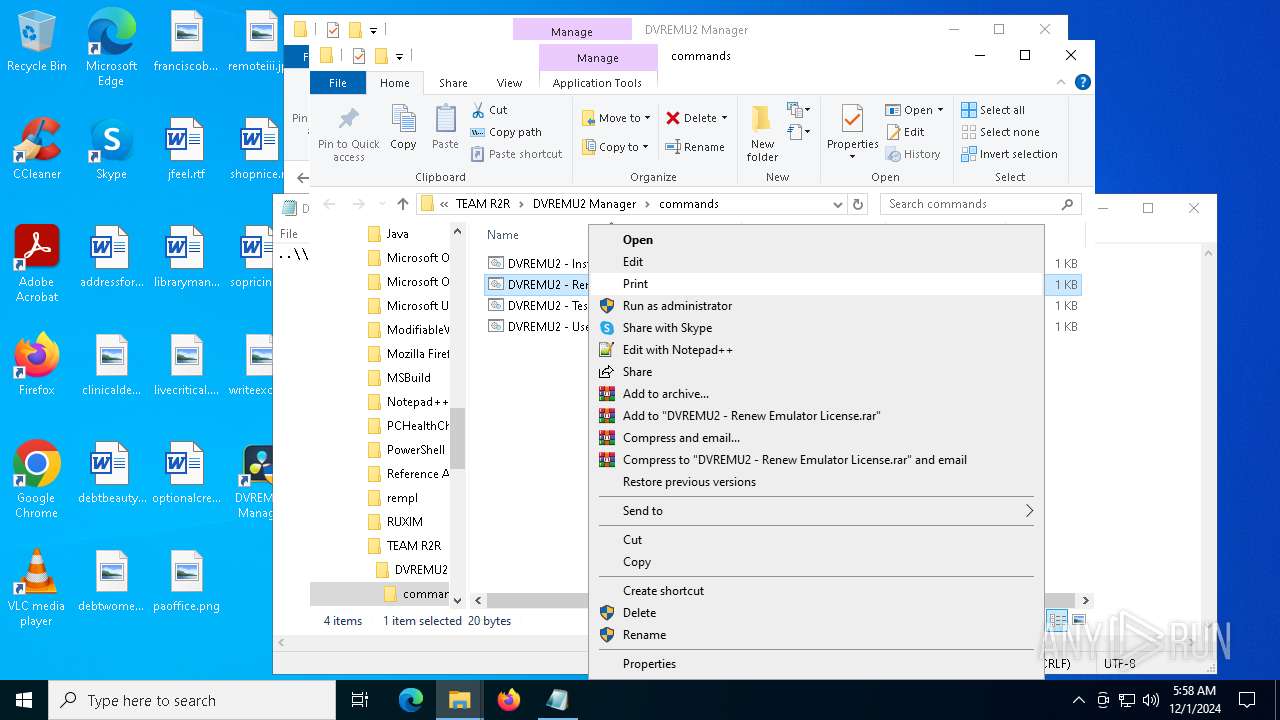The width and height of the screenshot is (1280, 720).
Task: Click Paste shortcut in ribbon
Action: pos(516,154)
